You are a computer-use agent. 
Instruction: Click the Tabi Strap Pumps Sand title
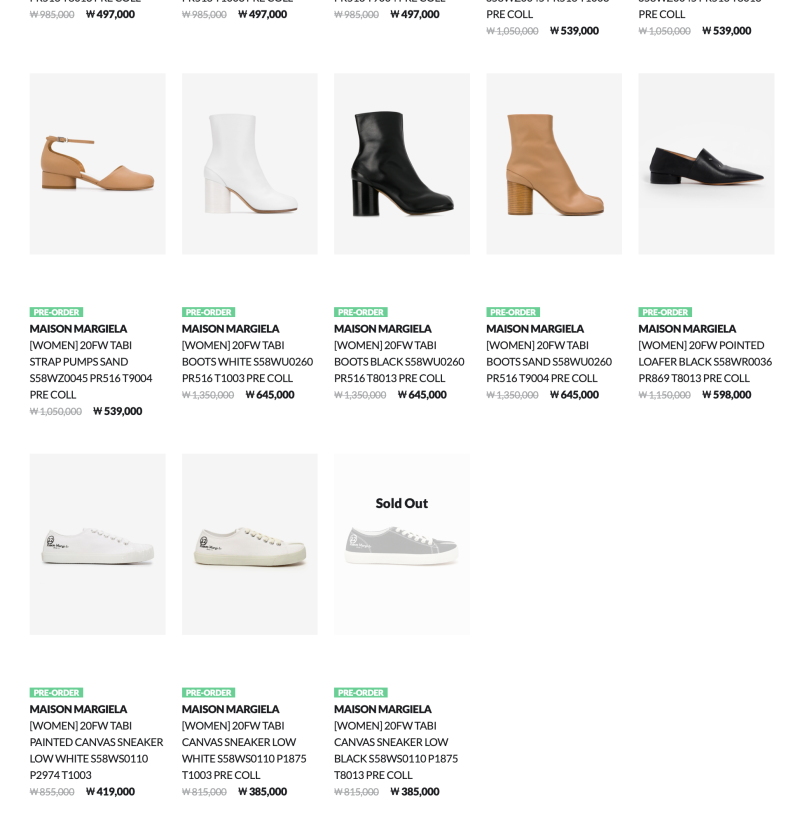91,370
